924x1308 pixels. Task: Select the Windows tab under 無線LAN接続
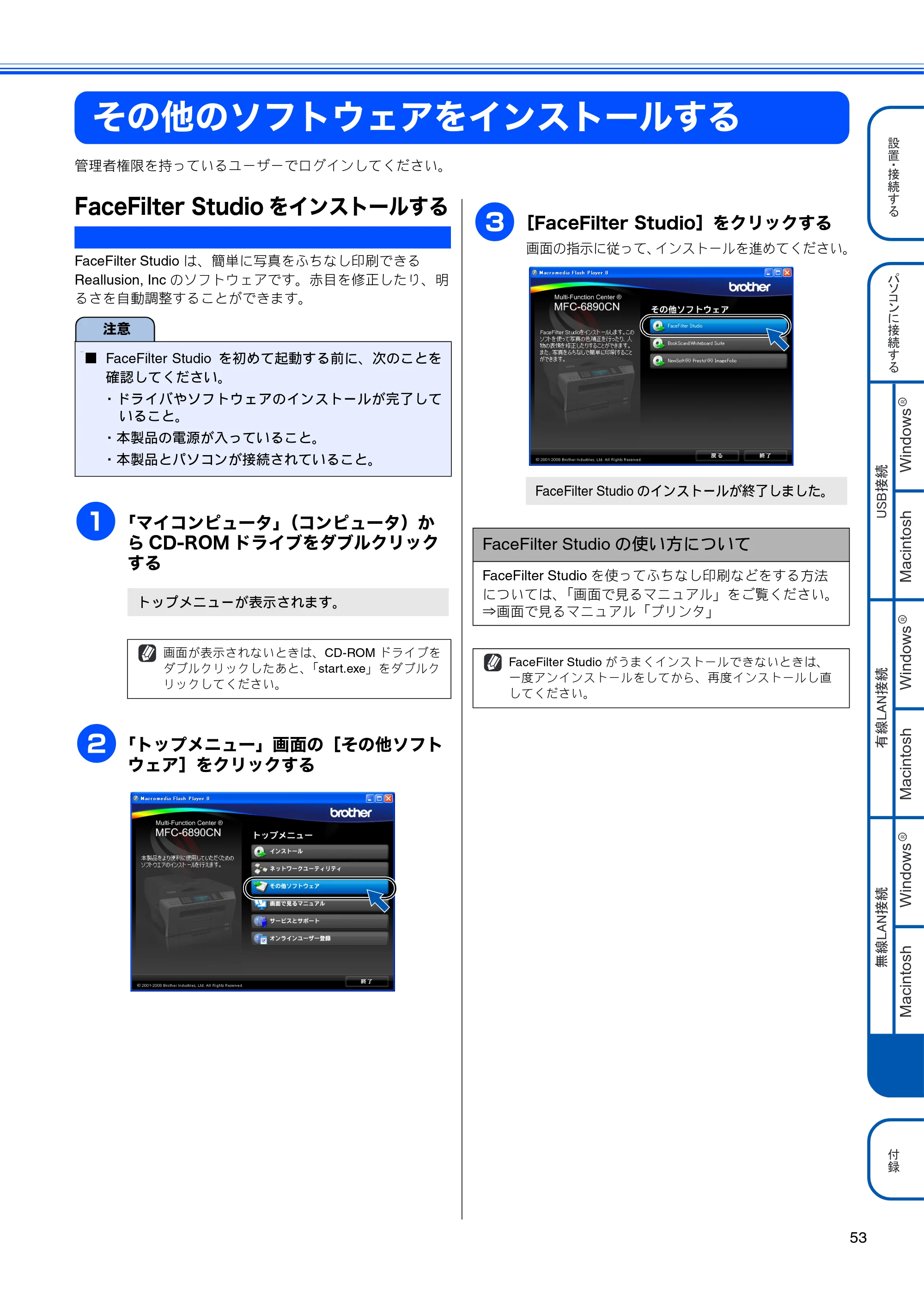tap(909, 872)
